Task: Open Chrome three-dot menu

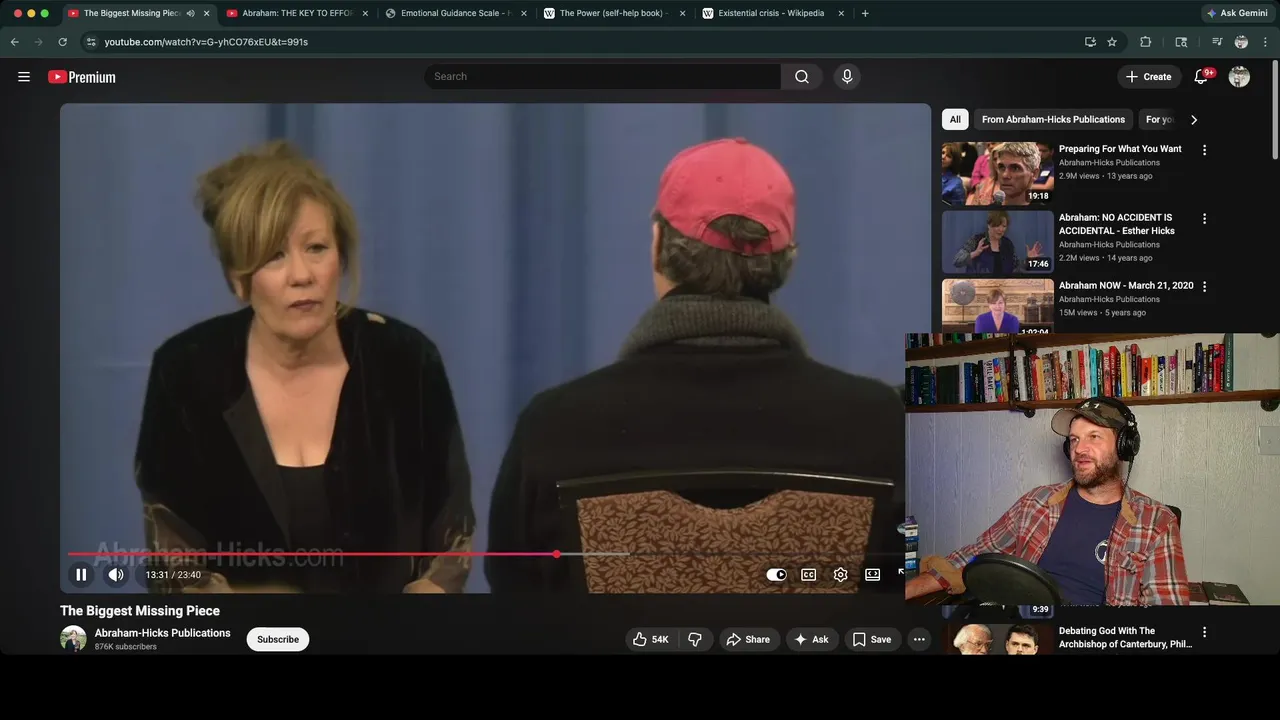Action: 1266,42
